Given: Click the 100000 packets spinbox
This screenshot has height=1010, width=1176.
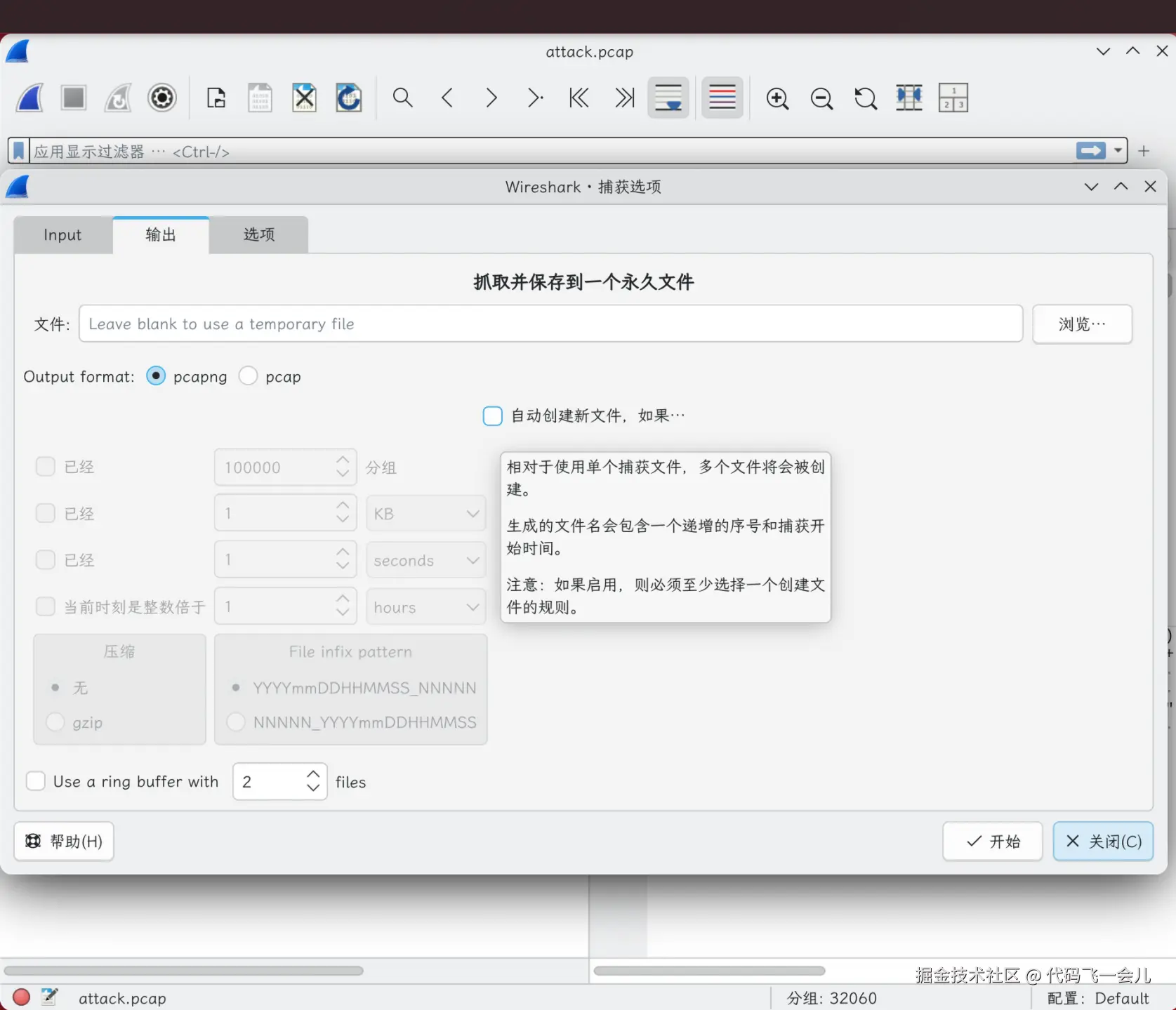Looking at the screenshot, I should [285, 467].
